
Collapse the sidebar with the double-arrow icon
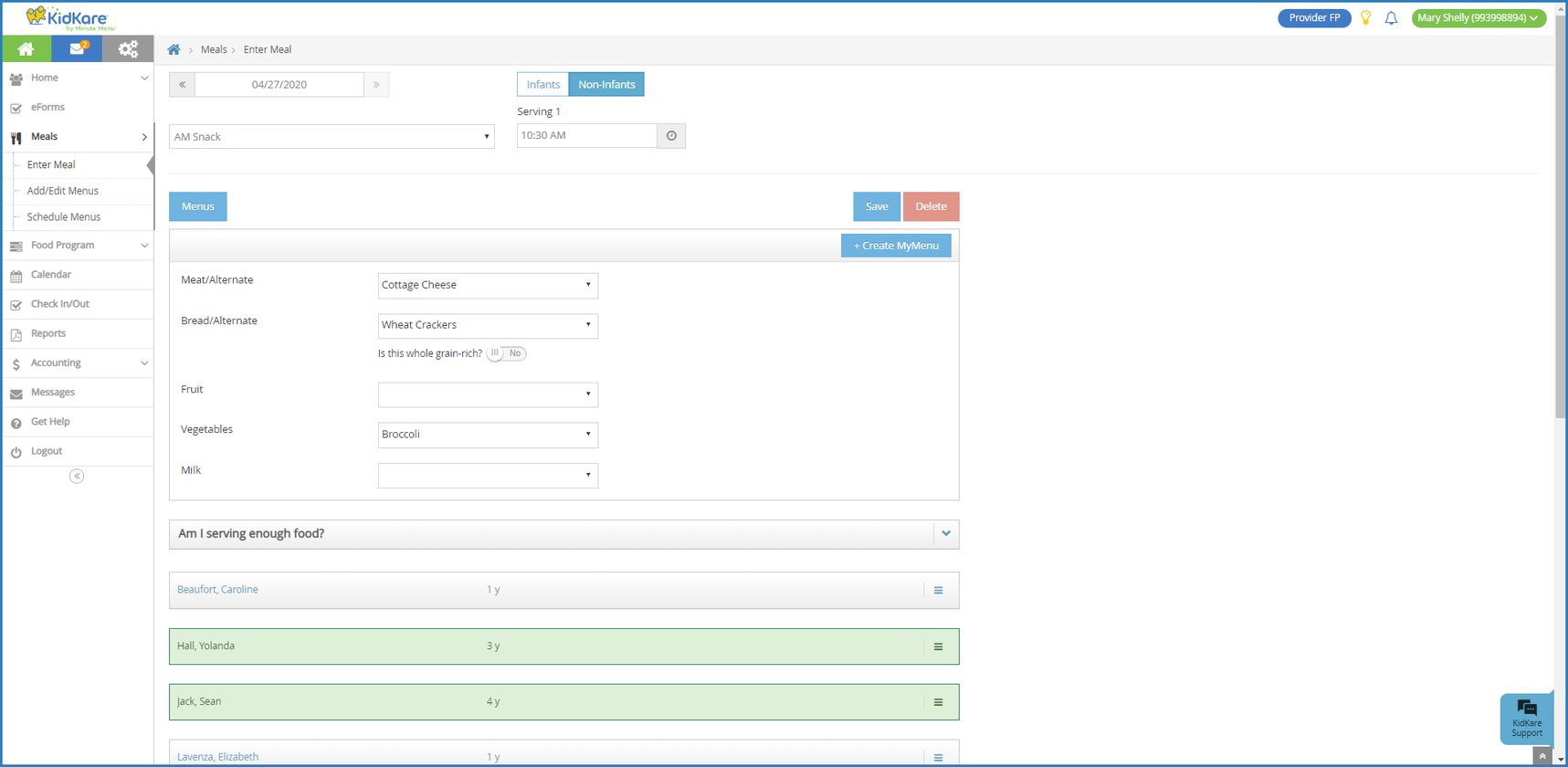(77, 476)
